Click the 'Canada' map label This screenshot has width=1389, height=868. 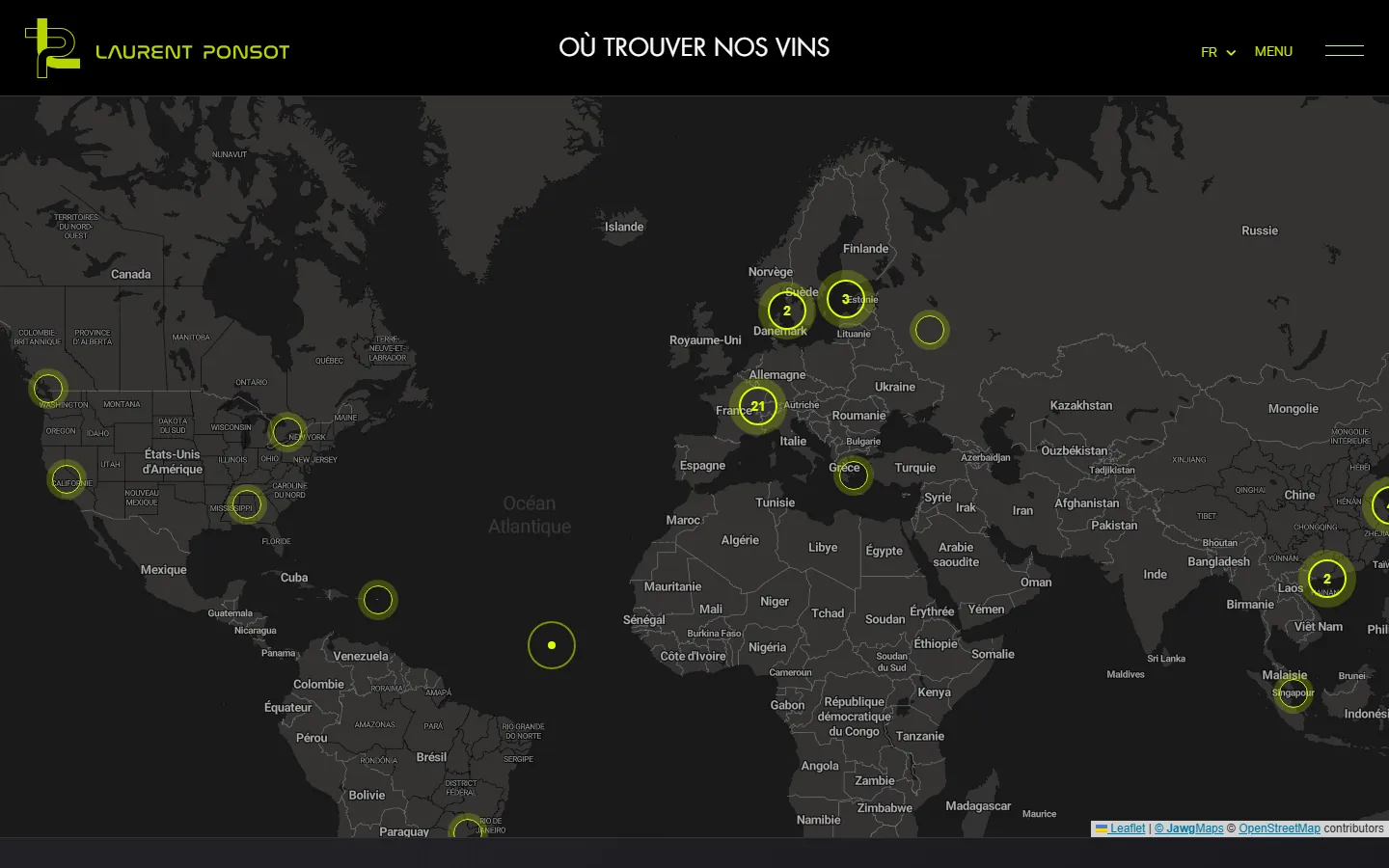pos(131,275)
